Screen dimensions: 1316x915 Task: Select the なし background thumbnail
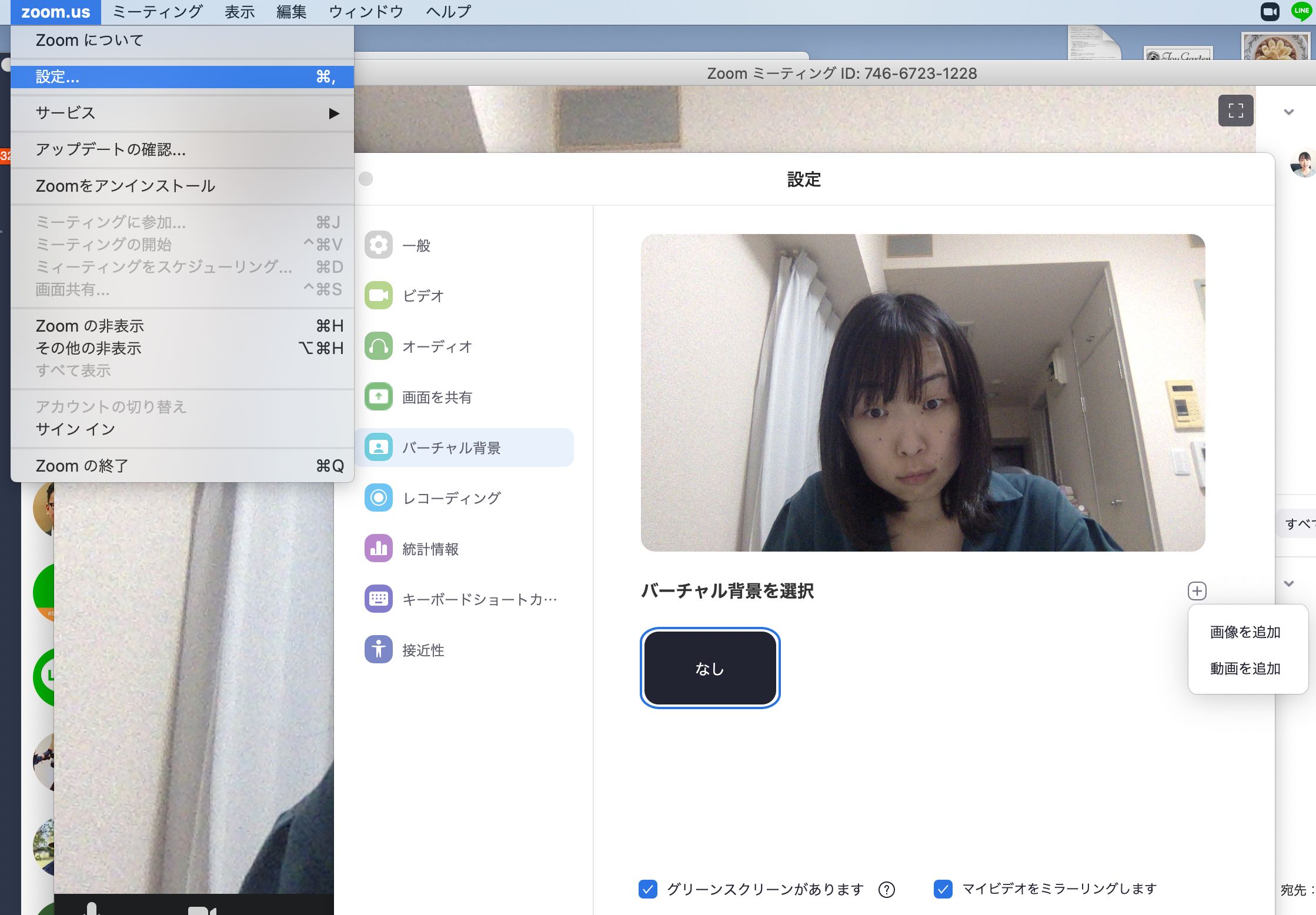[710, 668]
